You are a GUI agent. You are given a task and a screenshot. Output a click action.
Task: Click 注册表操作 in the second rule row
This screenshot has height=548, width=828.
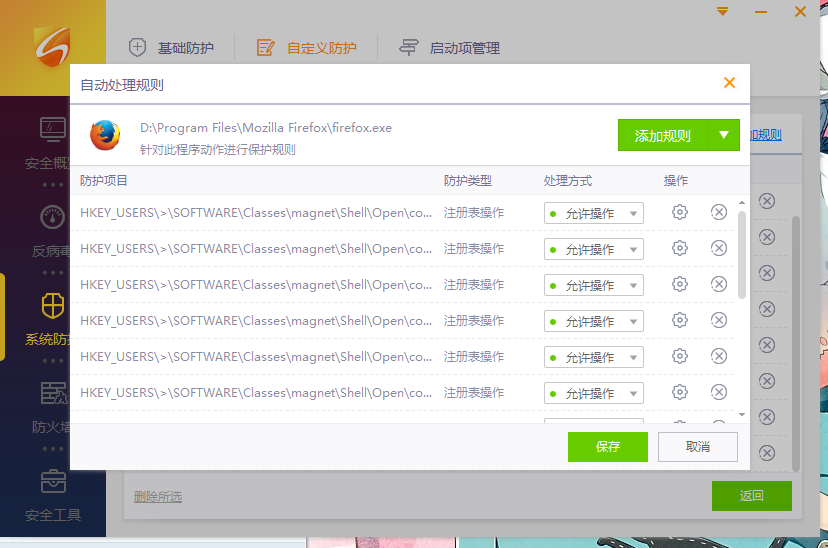(474, 249)
